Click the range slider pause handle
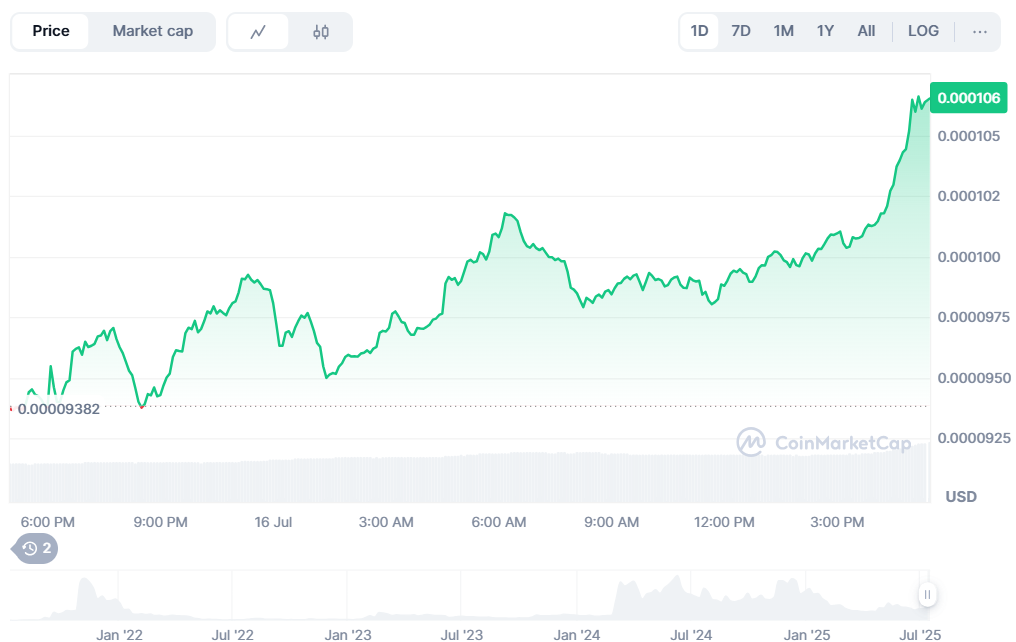Image resolution: width=1016 pixels, height=642 pixels. pyautogui.click(x=927, y=595)
